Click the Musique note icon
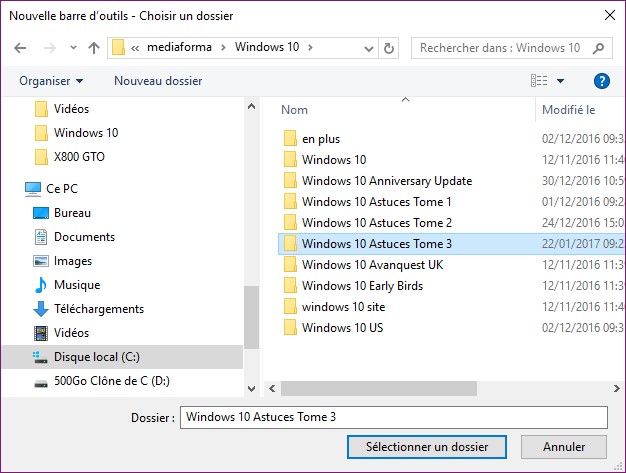Viewport: 626px width, 473px height. pos(41,285)
